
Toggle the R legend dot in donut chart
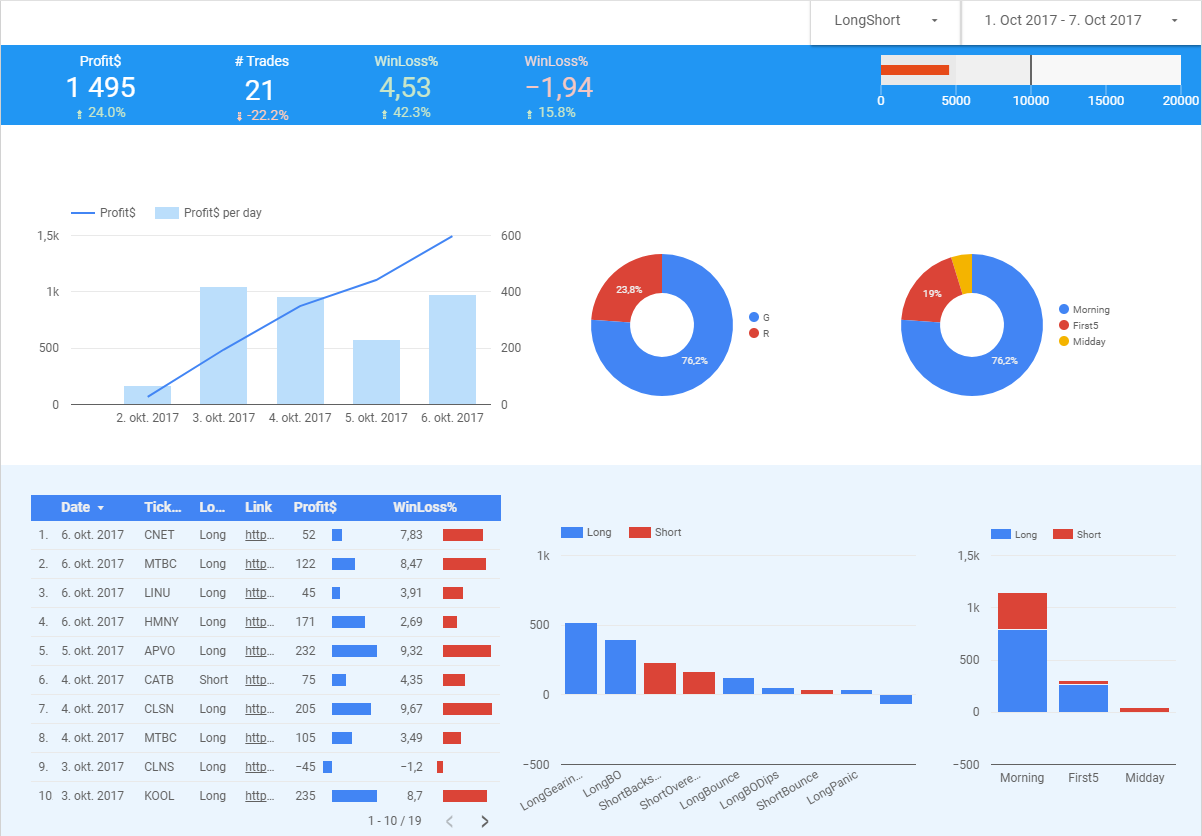click(x=753, y=333)
